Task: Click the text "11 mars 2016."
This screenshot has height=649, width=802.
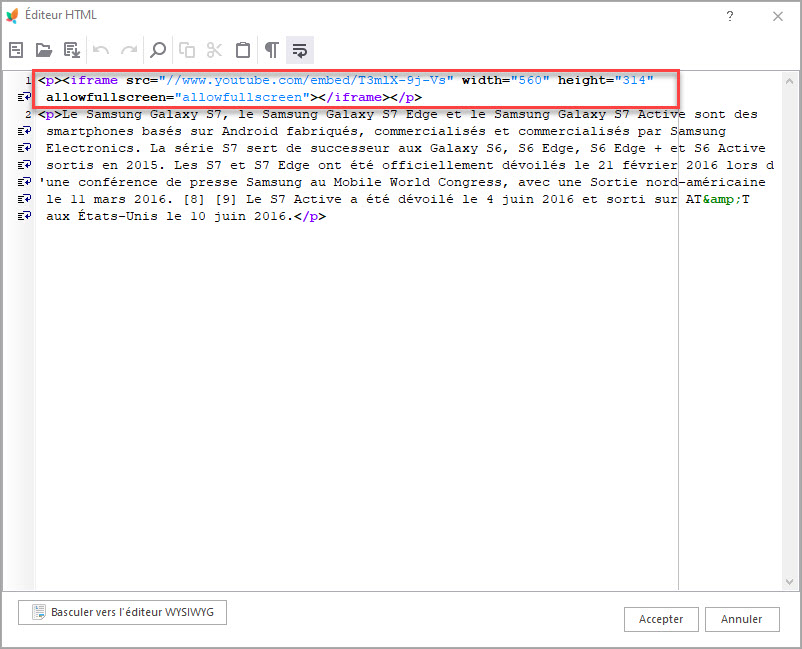Action: (122, 199)
